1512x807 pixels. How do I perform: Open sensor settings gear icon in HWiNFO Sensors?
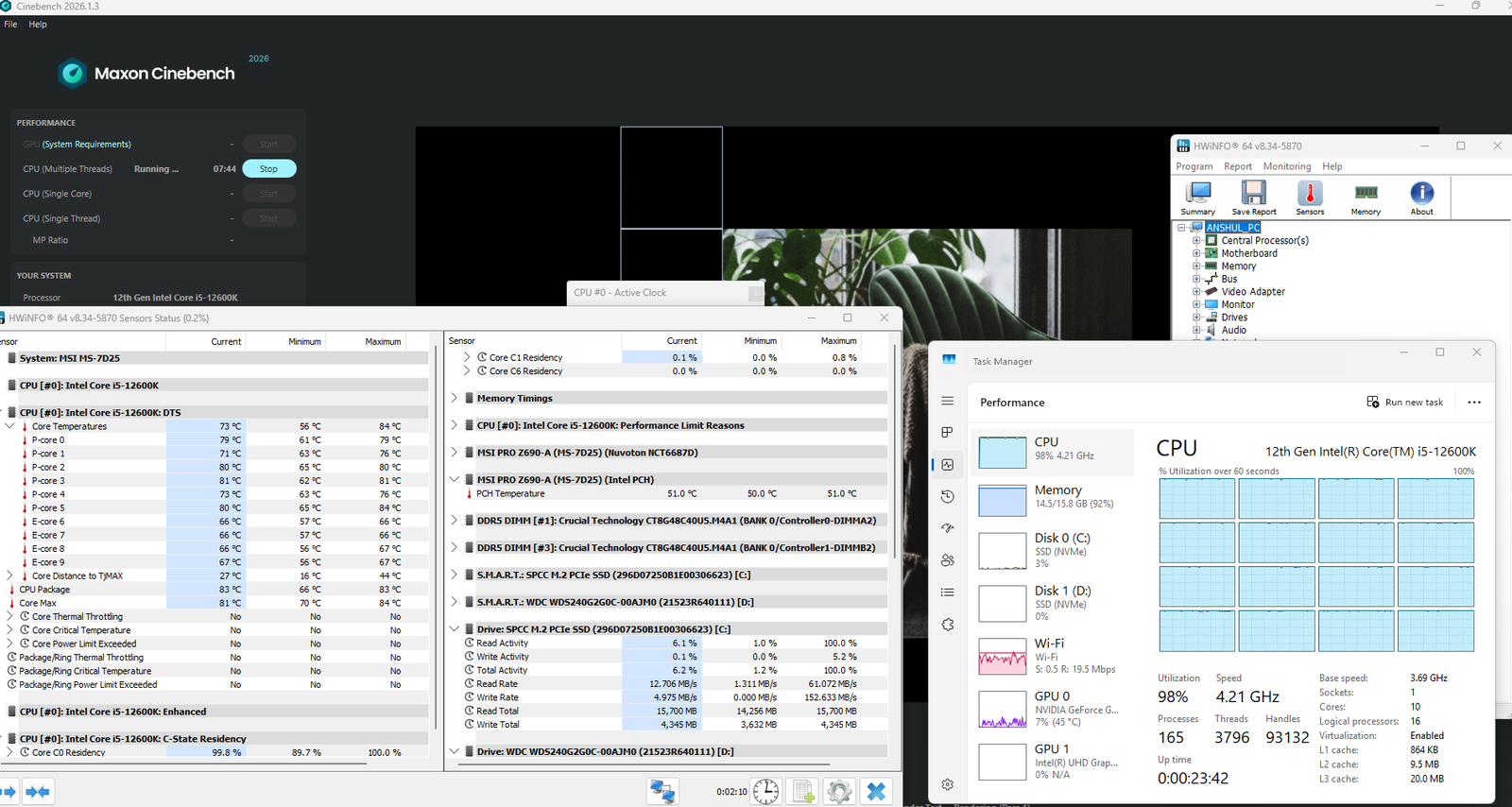tap(839, 791)
